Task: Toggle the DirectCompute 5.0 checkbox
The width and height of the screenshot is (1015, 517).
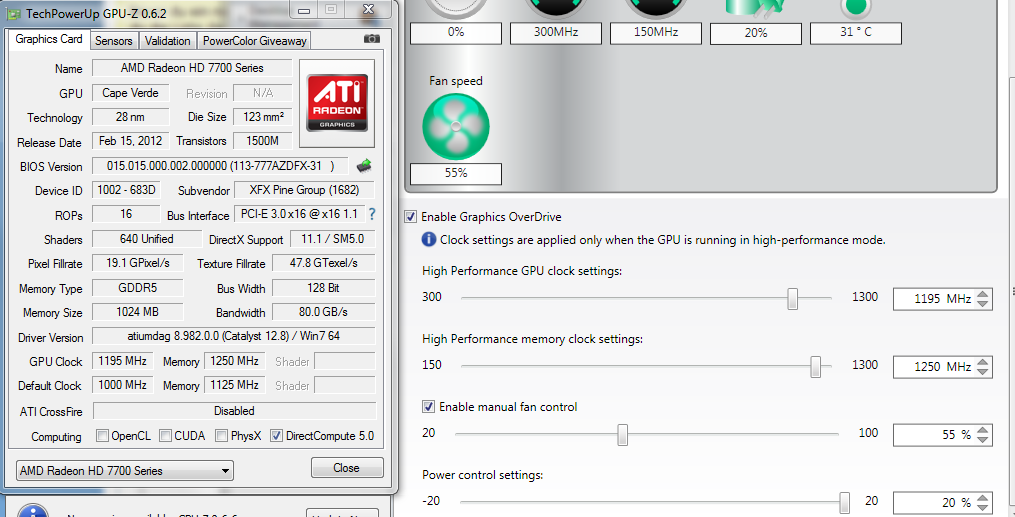Action: click(276, 435)
